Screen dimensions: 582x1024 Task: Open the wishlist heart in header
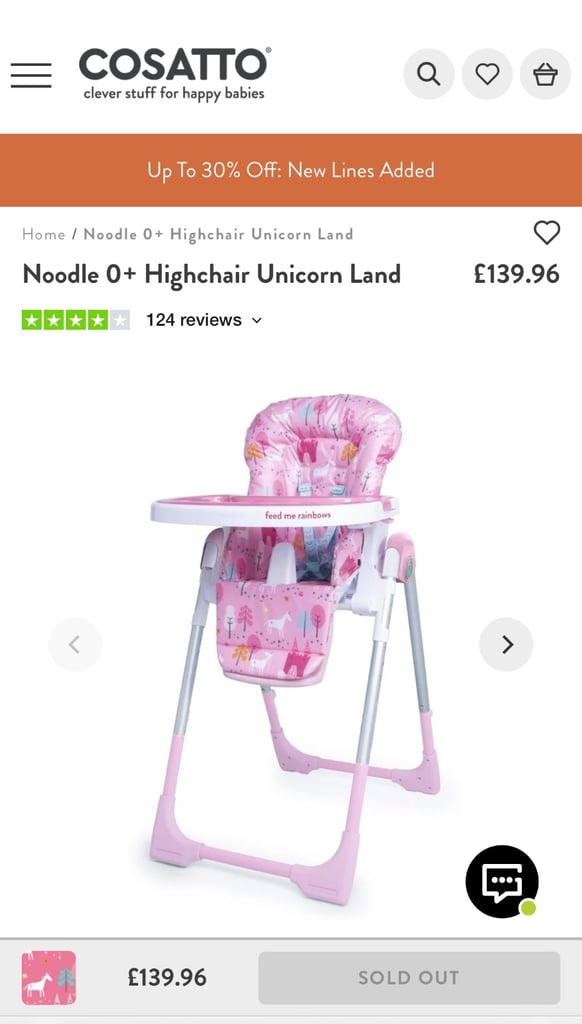(x=487, y=74)
